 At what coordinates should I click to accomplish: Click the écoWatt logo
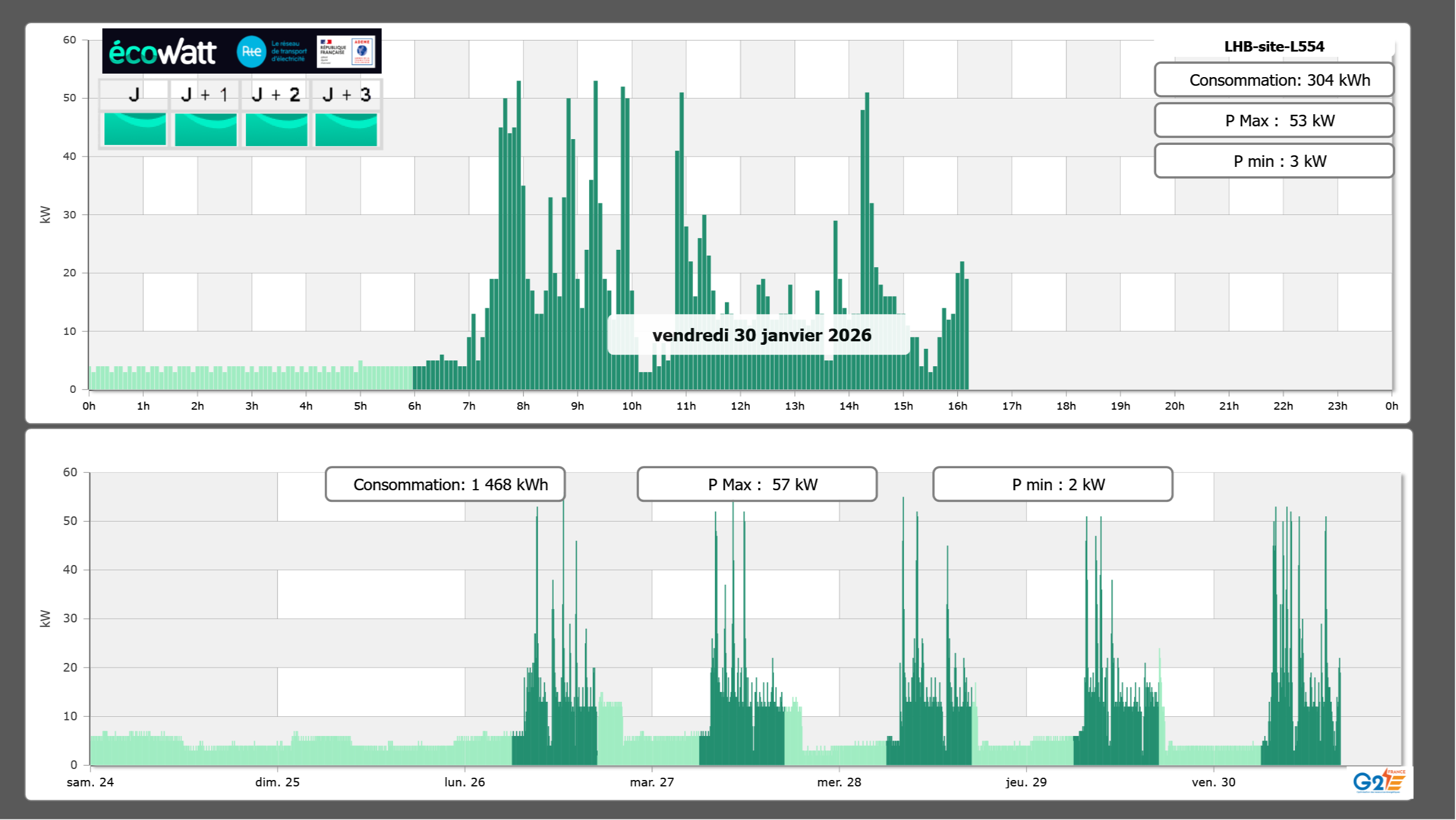162,52
